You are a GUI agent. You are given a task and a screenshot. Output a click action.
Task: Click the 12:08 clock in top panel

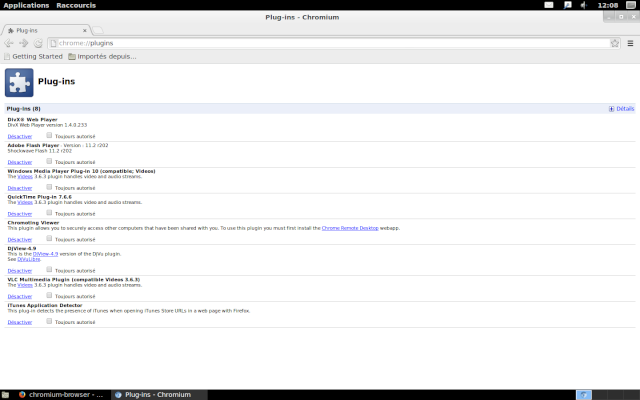coord(608,5)
